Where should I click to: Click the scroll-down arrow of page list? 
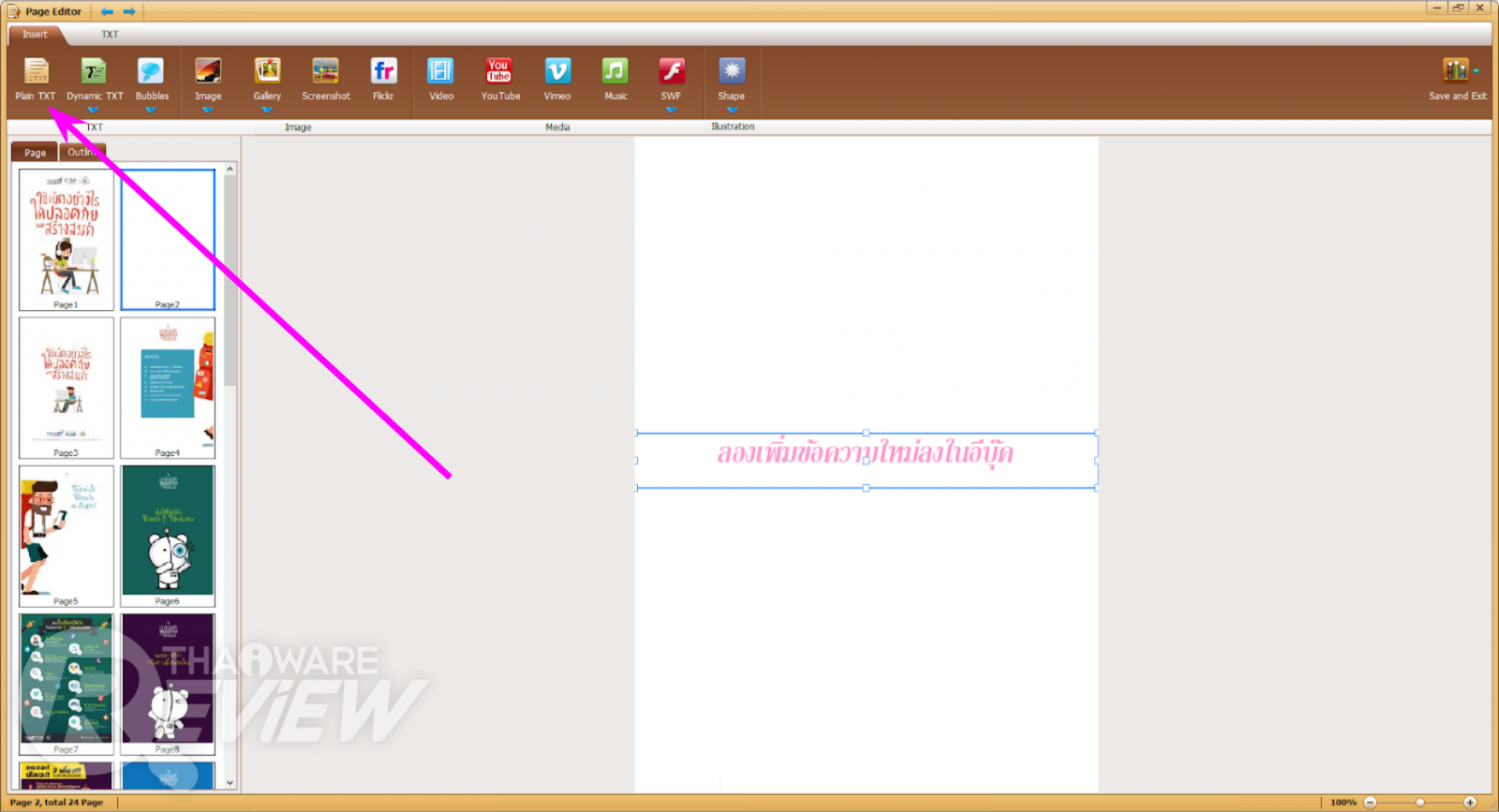click(x=230, y=783)
